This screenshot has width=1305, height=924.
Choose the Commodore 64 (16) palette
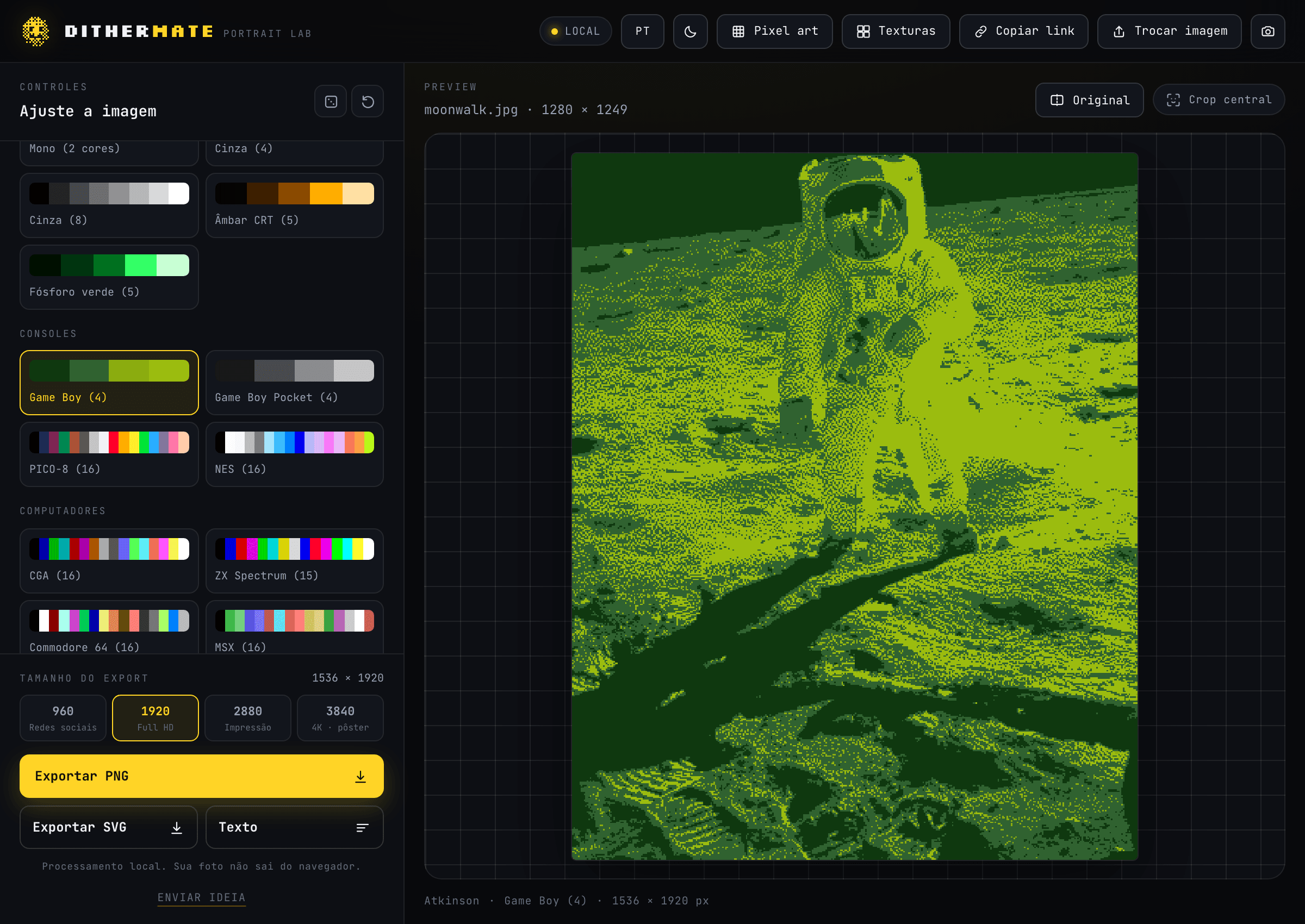(x=109, y=628)
